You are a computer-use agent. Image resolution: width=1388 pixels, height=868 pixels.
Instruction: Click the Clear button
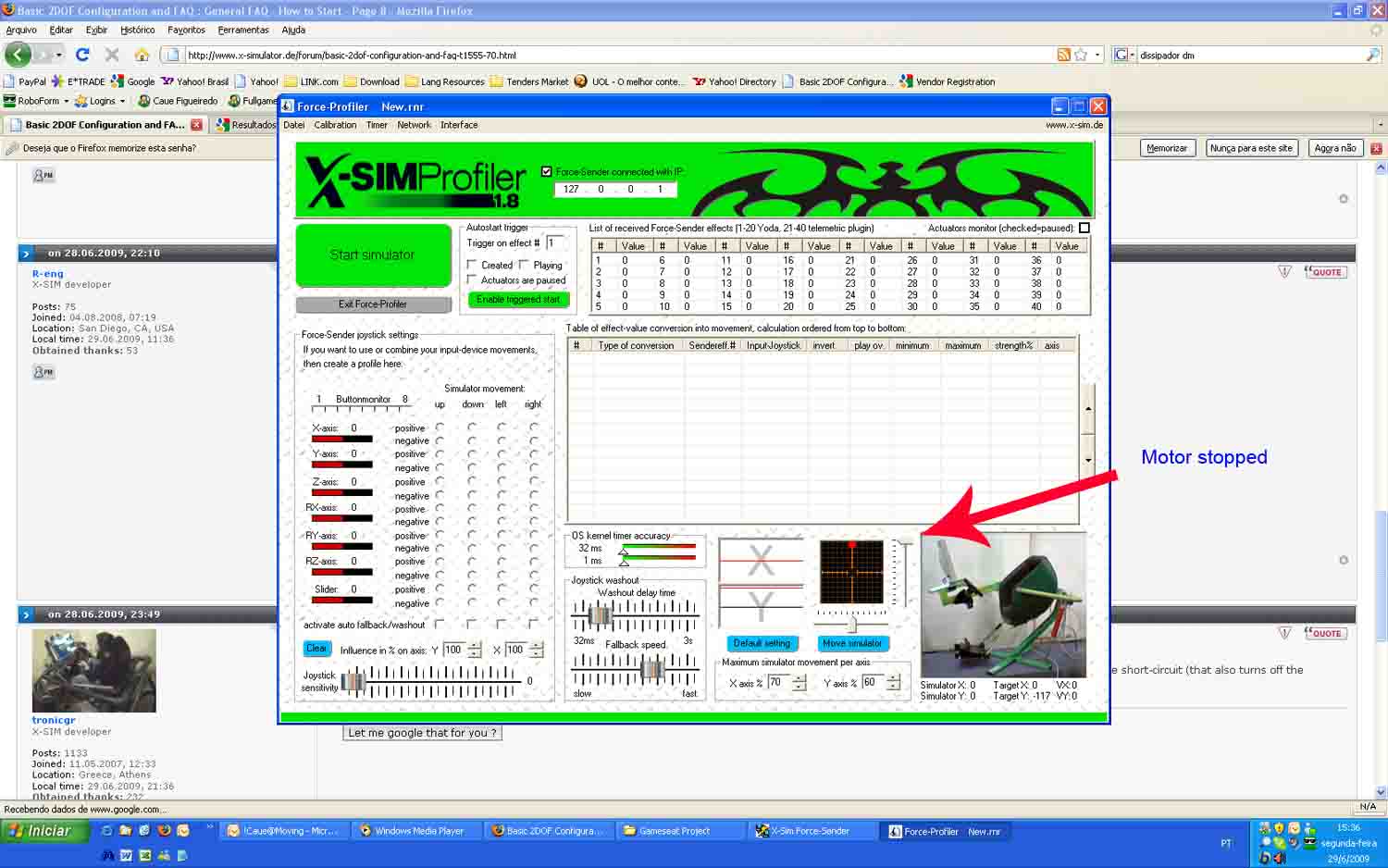pyautogui.click(x=316, y=648)
